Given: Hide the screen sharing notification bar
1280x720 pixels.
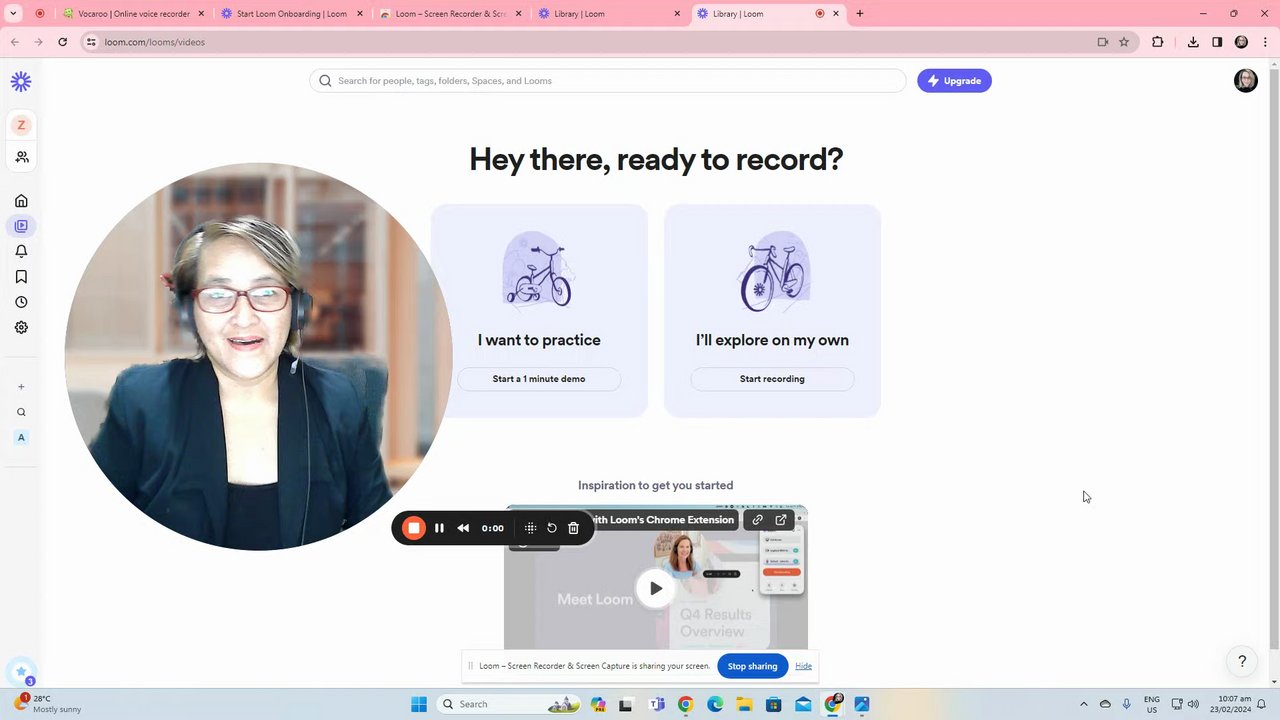Looking at the screenshot, I should pos(803,666).
